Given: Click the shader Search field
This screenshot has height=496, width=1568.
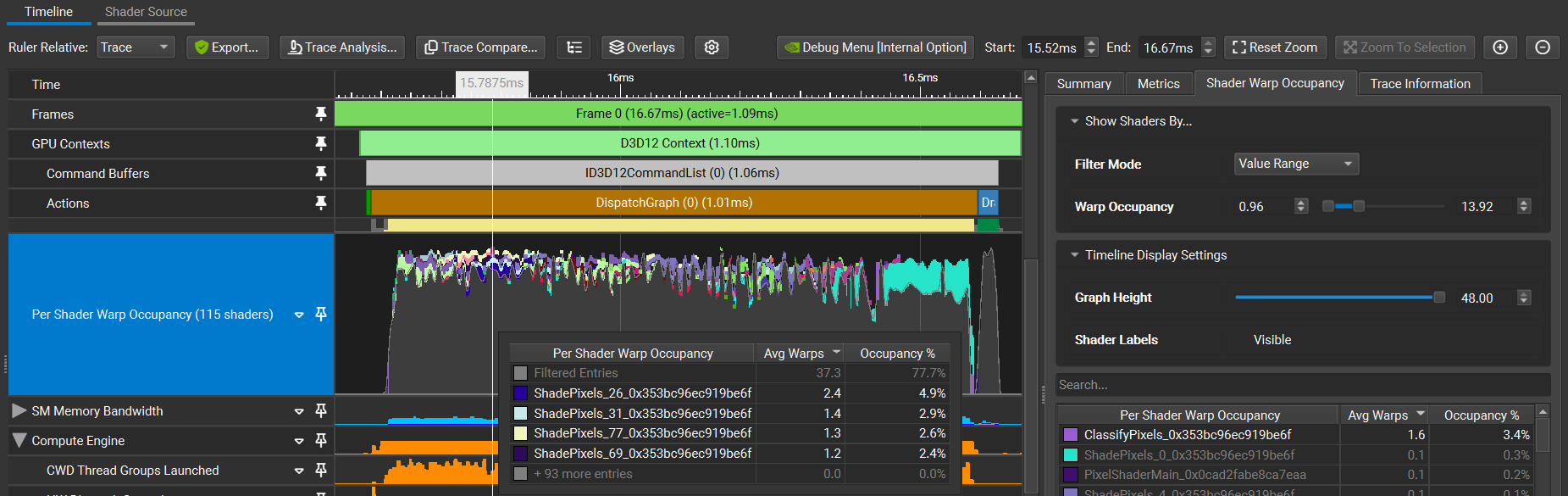Looking at the screenshot, I should [x=1303, y=385].
